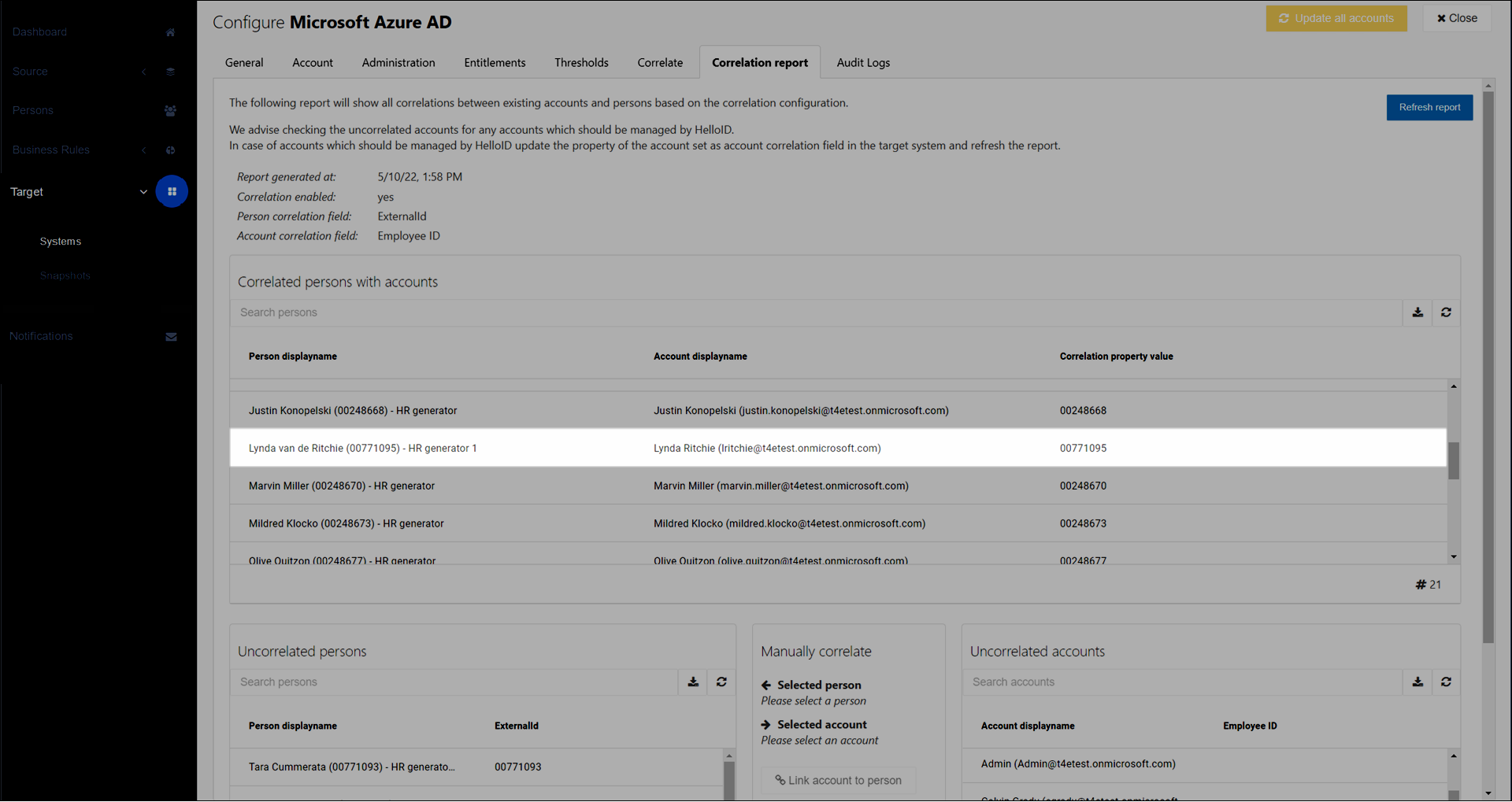
Task: Sort by ExternalId column
Action: tap(517, 726)
